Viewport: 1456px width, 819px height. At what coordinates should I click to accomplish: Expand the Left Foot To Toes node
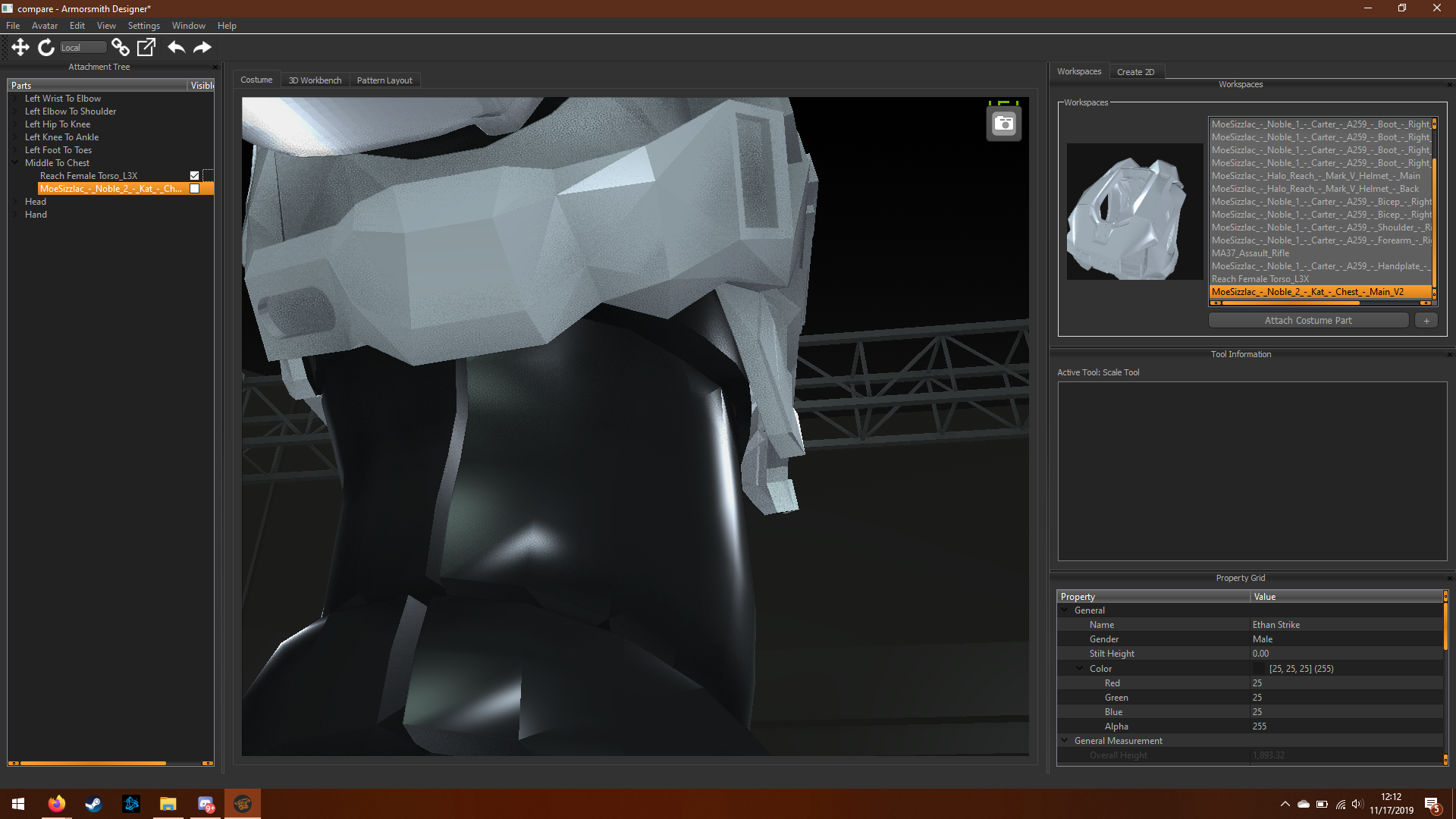pos(15,150)
